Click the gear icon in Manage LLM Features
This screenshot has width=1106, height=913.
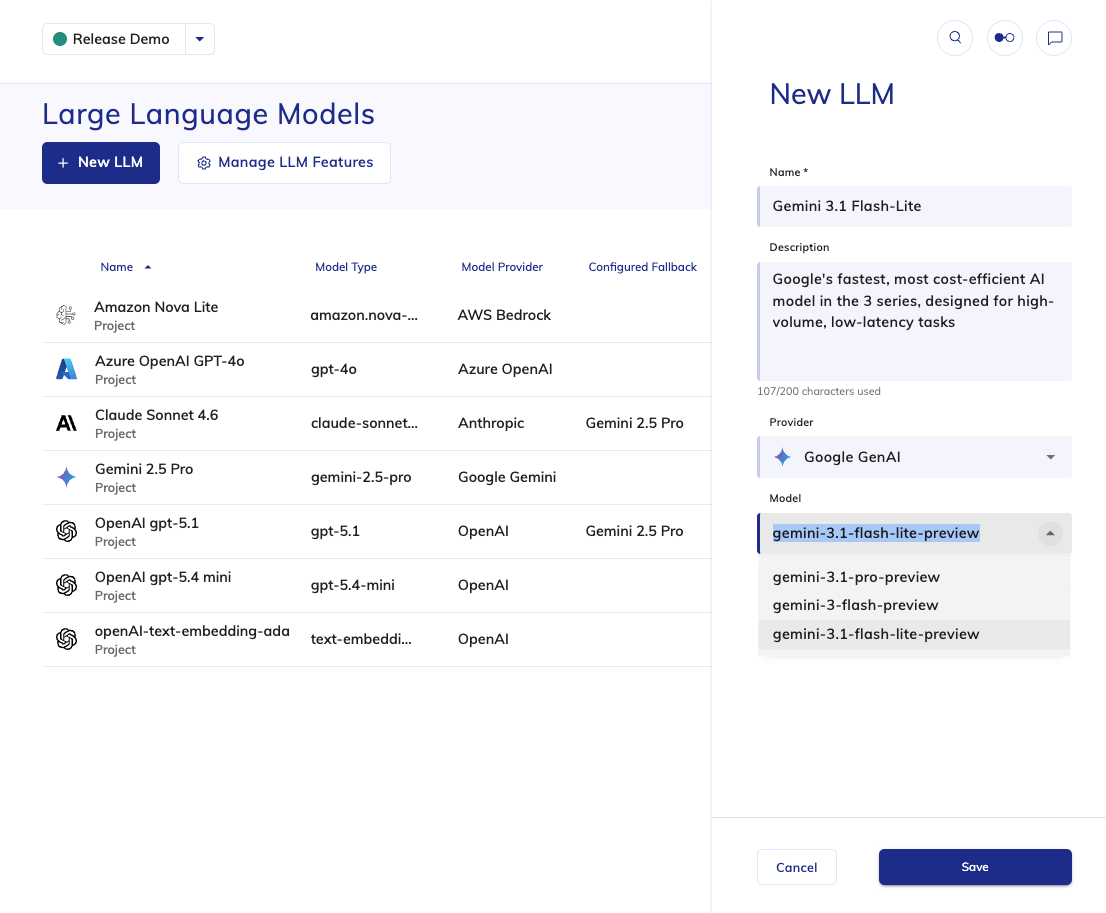click(x=204, y=163)
